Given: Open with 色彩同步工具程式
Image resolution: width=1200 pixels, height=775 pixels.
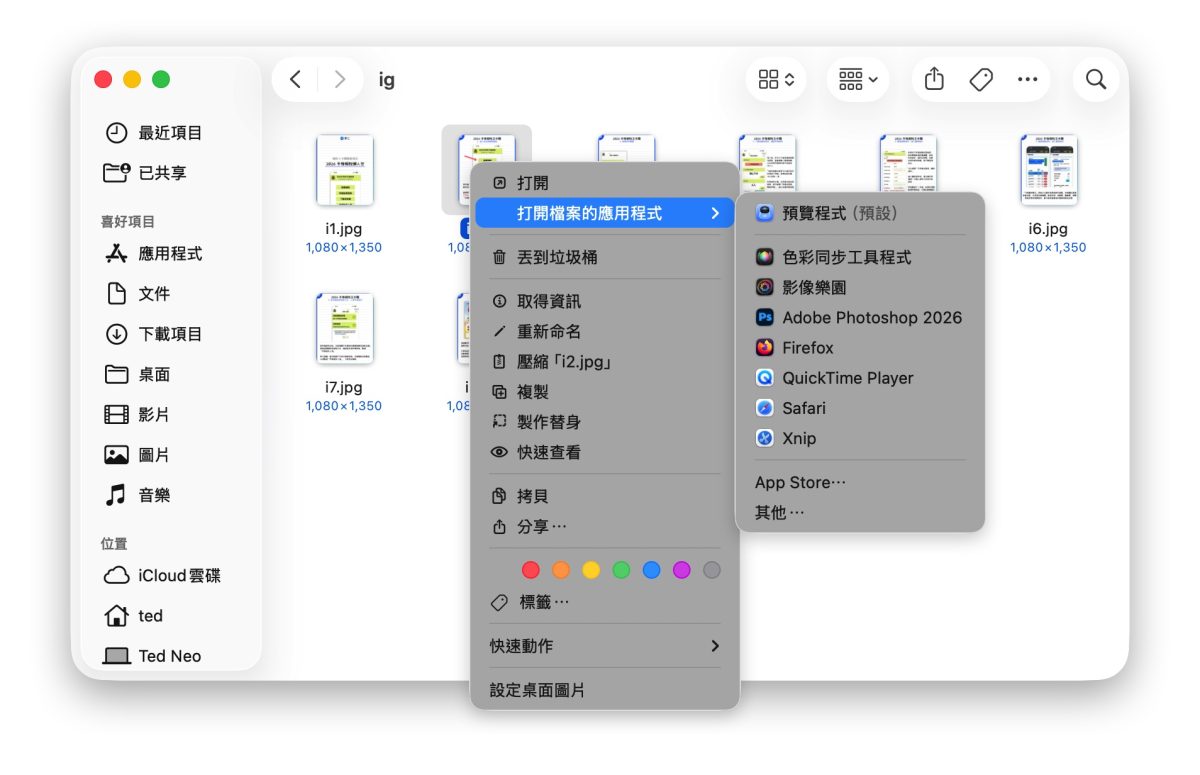Looking at the screenshot, I should (x=860, y=257).
